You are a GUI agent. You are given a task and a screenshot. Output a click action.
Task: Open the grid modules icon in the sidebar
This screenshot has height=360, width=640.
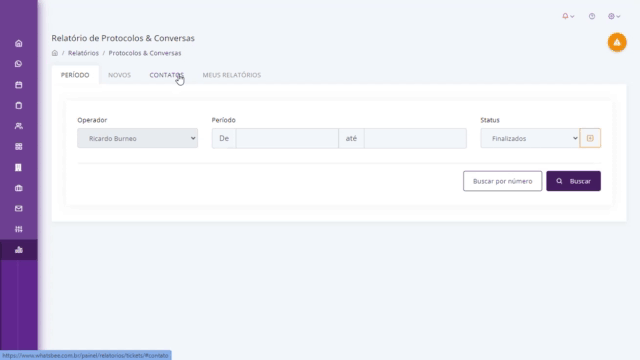[19, 147]
